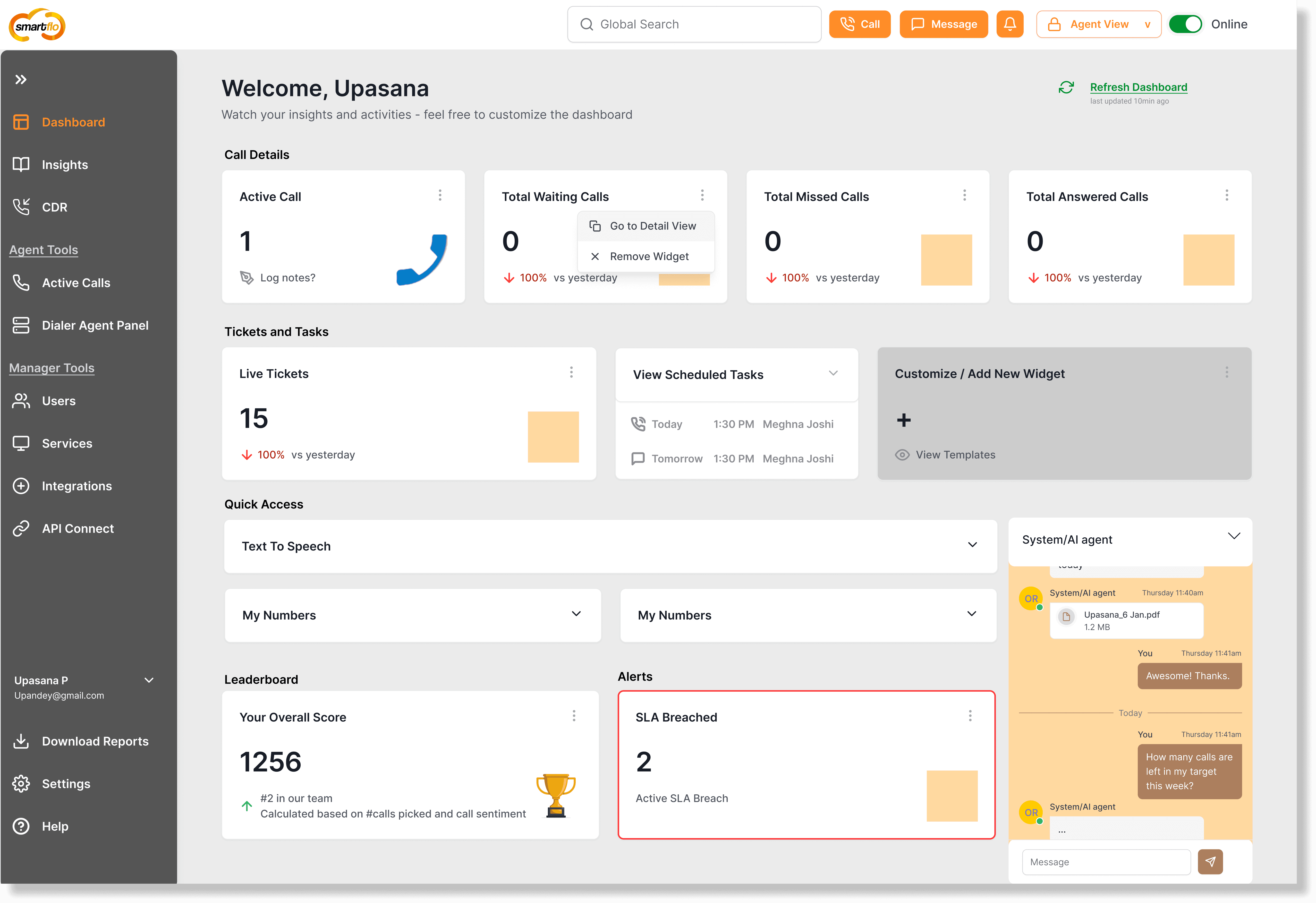Open CDR from the sidebar
The height and width of the screenshot is (903, 1316).
(54, 207)
